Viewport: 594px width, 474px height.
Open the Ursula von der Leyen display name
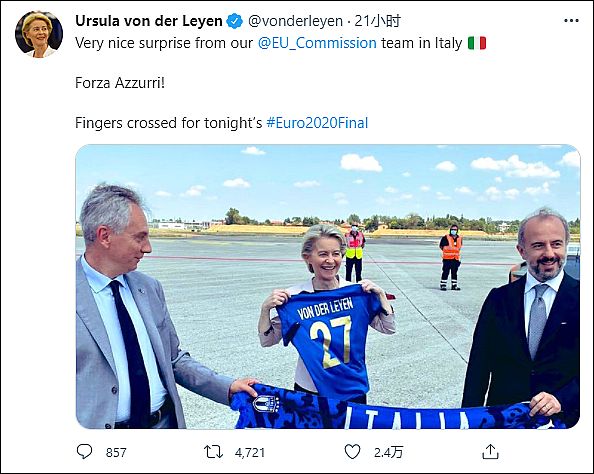[148, 21]
